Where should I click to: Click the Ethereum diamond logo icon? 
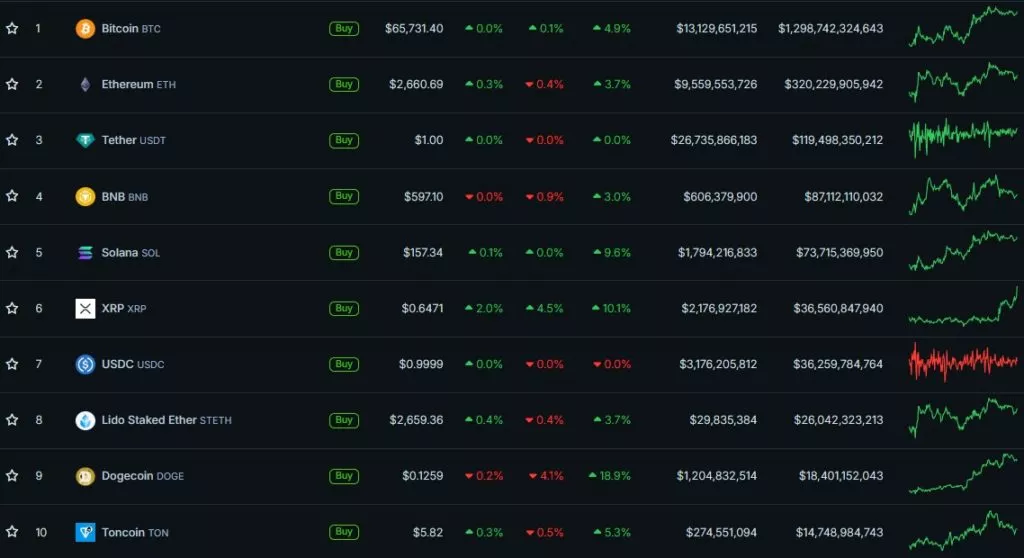pyautogui.click(x=85, y=85)
